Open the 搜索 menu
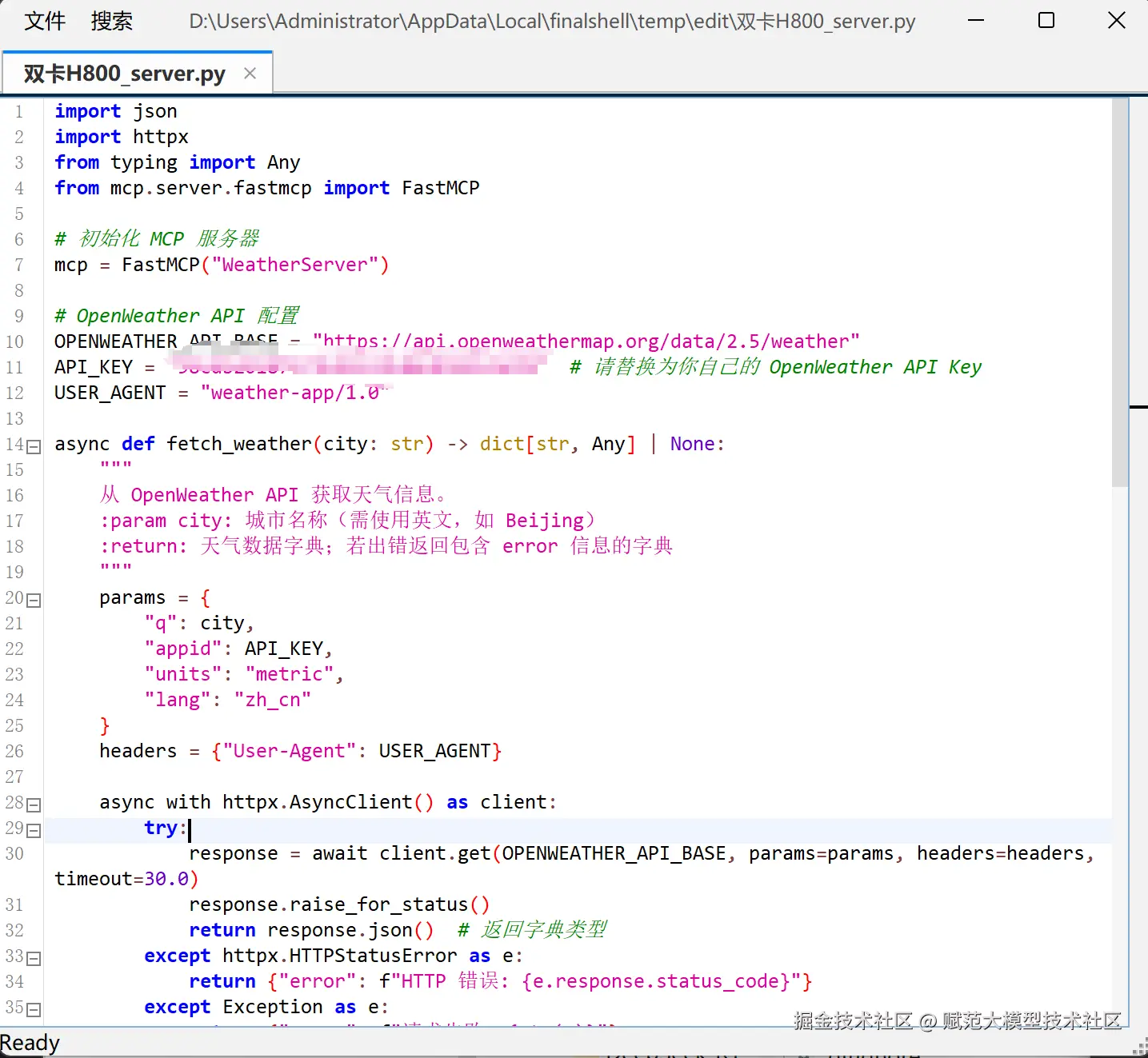This screenshot has width=1148, height=1058. point(112,21)
